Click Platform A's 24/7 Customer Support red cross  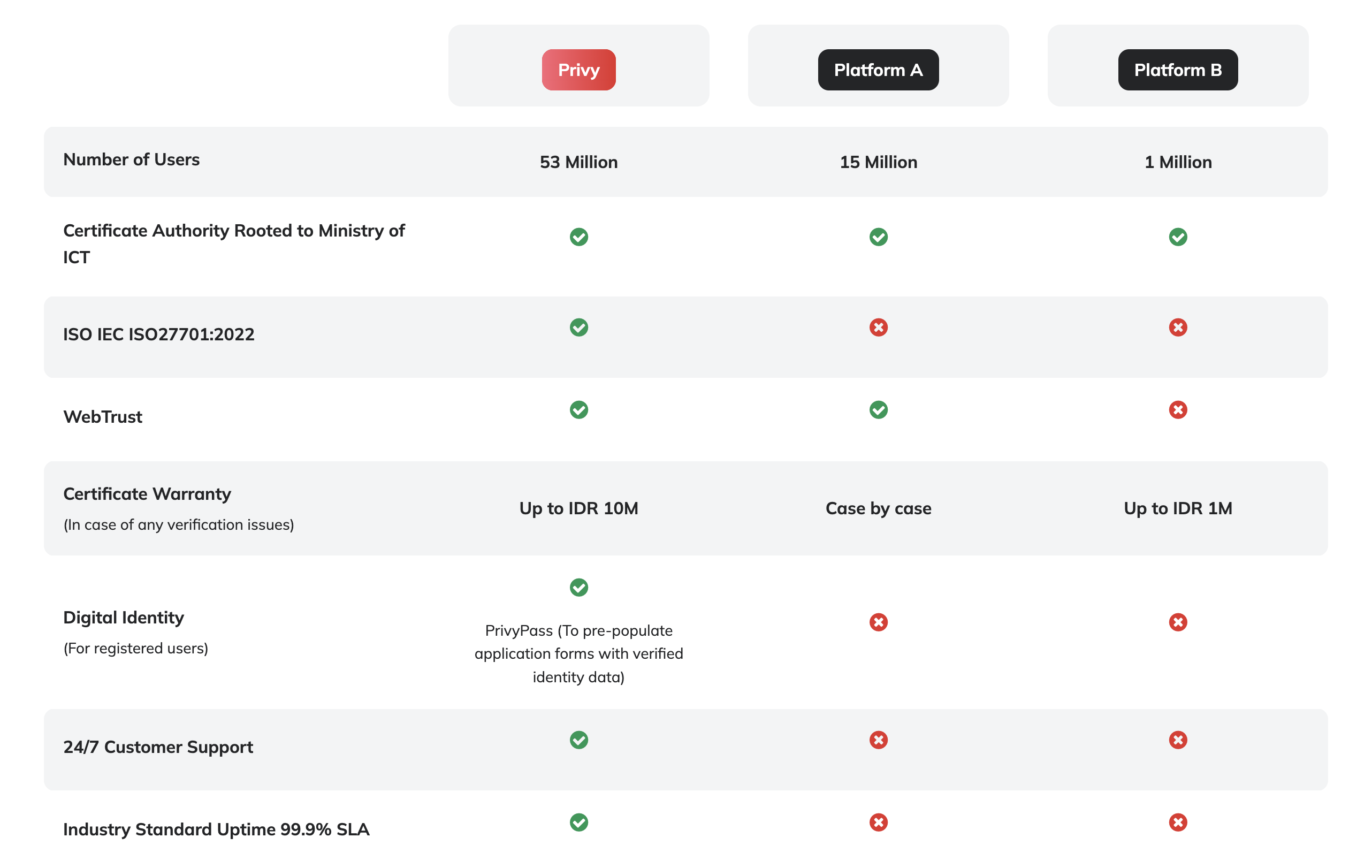pos(879,740)
